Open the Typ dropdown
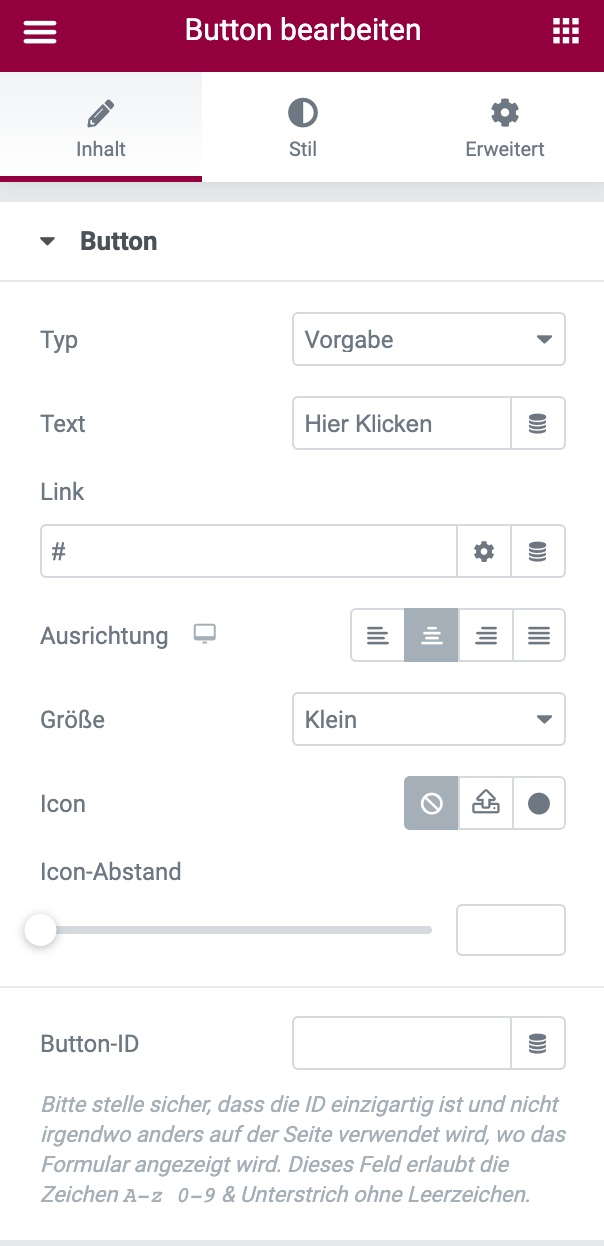Image resolution: width=604 pixels, height=1246 pixels. click(428, 340)
